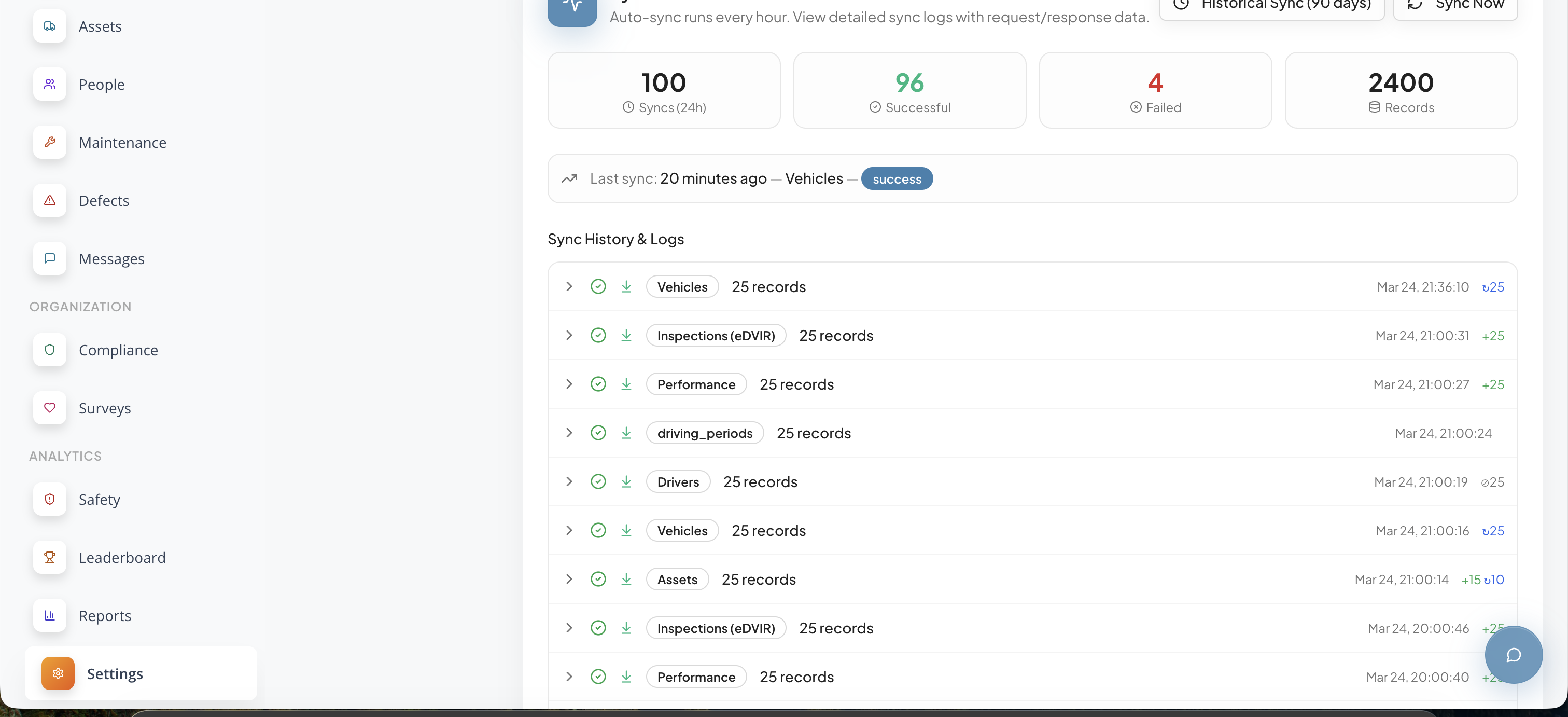Expand the Assets sync log row
The width and height of the screenshot is (1568, 717).
pos(568,578)
